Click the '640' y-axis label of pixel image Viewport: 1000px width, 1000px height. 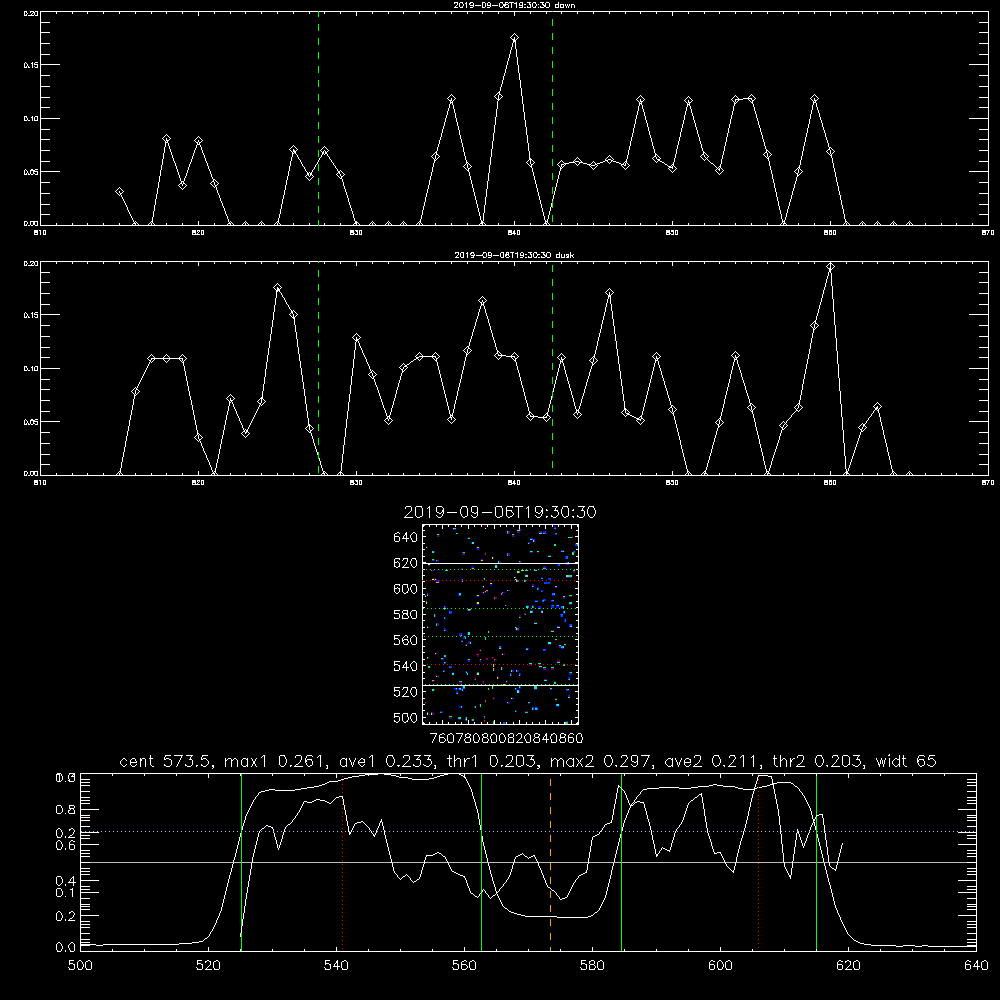point(406,537)
